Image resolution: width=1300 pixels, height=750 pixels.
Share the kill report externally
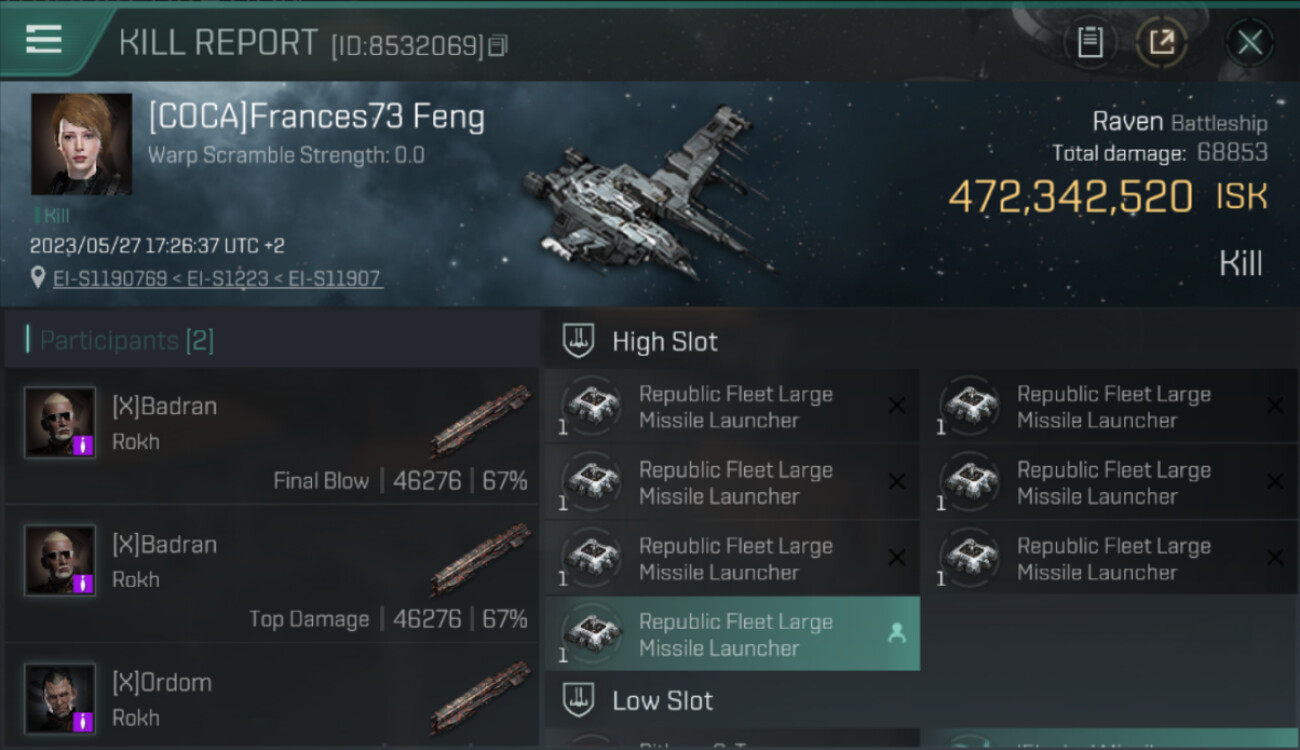coord(1161,42)
